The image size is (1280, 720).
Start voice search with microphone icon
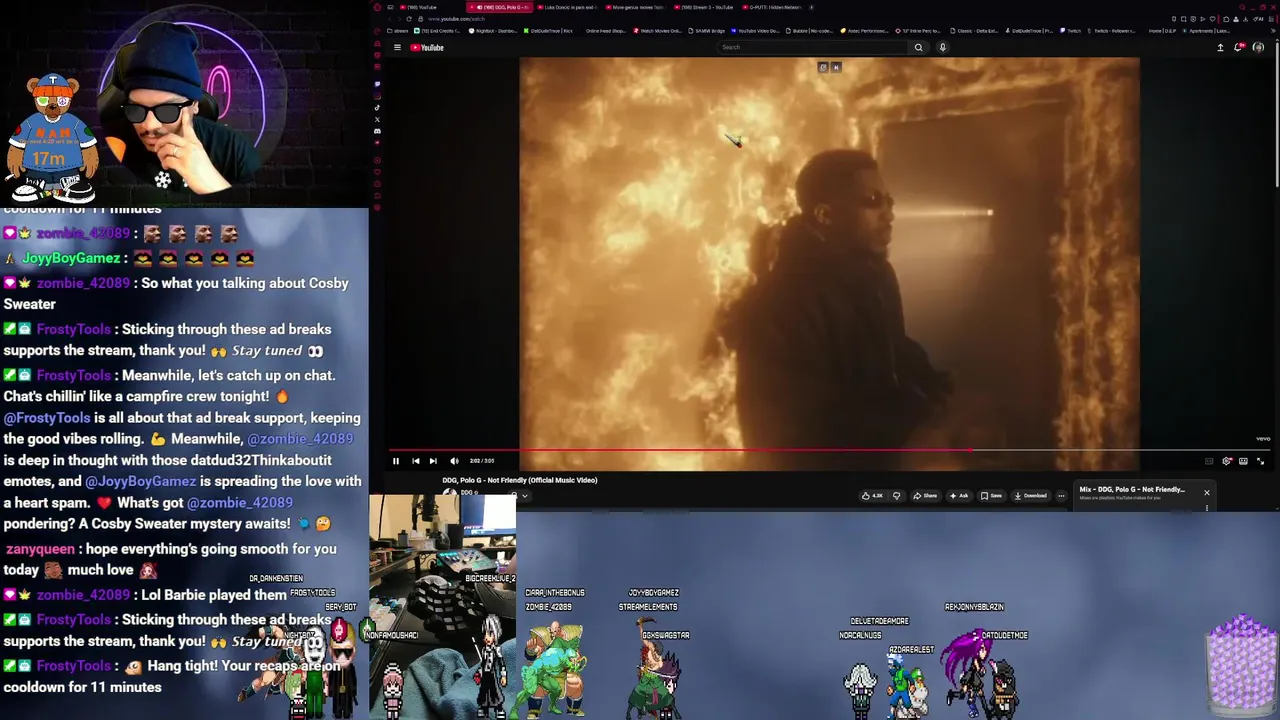(x=942, y=47)
